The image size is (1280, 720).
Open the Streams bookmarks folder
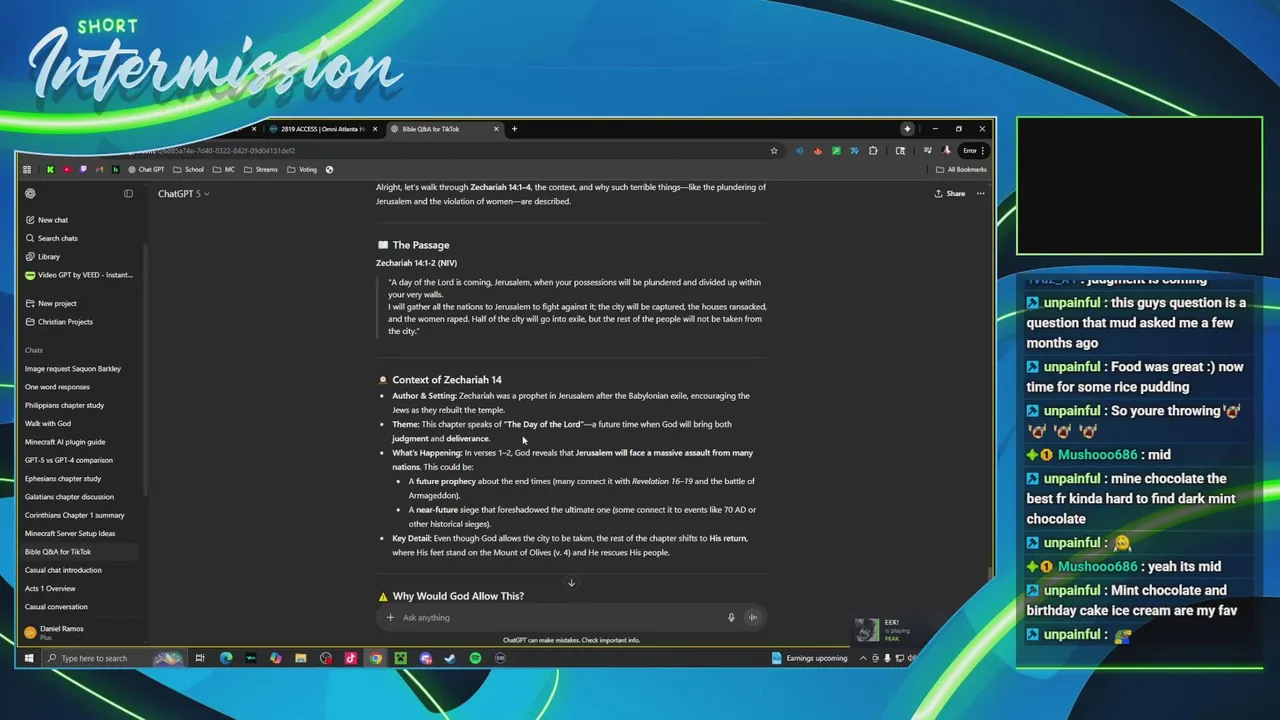click(261, 170)
